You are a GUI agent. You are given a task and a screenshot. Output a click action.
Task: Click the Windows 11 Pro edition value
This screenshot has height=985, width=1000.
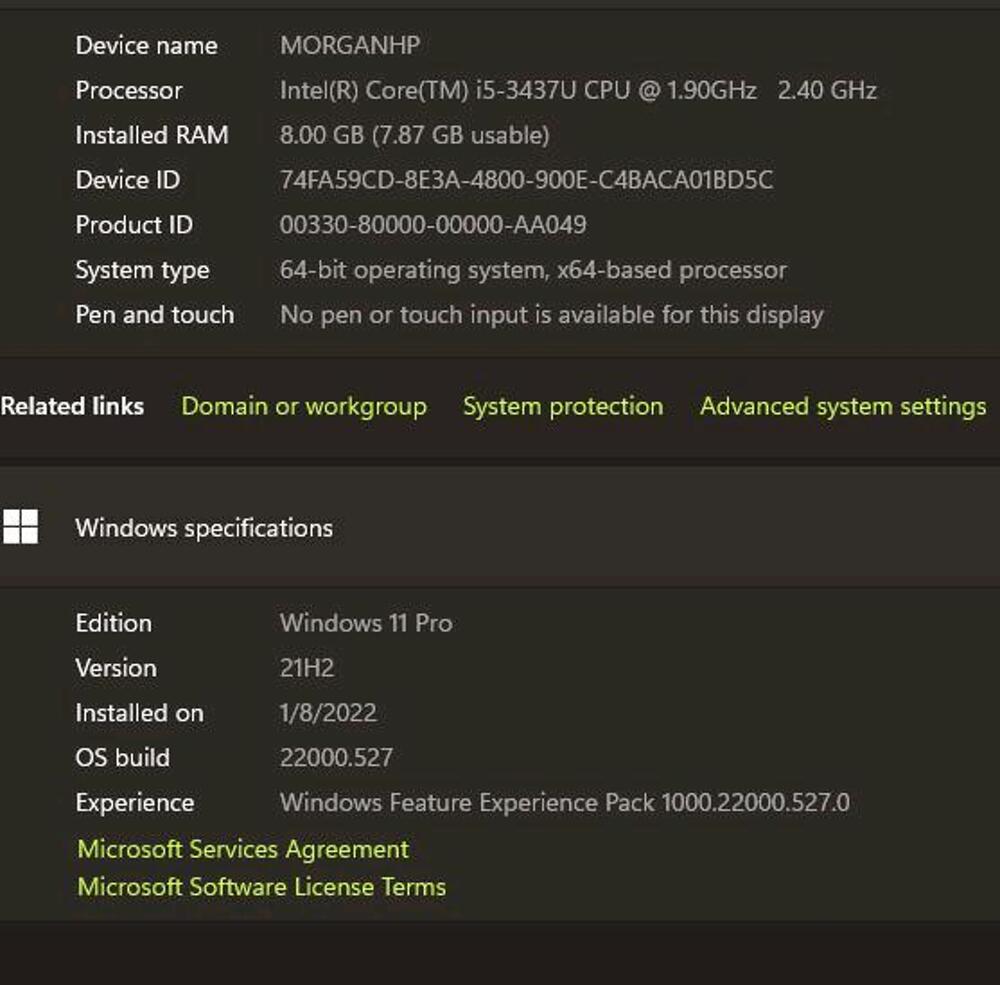365,623
